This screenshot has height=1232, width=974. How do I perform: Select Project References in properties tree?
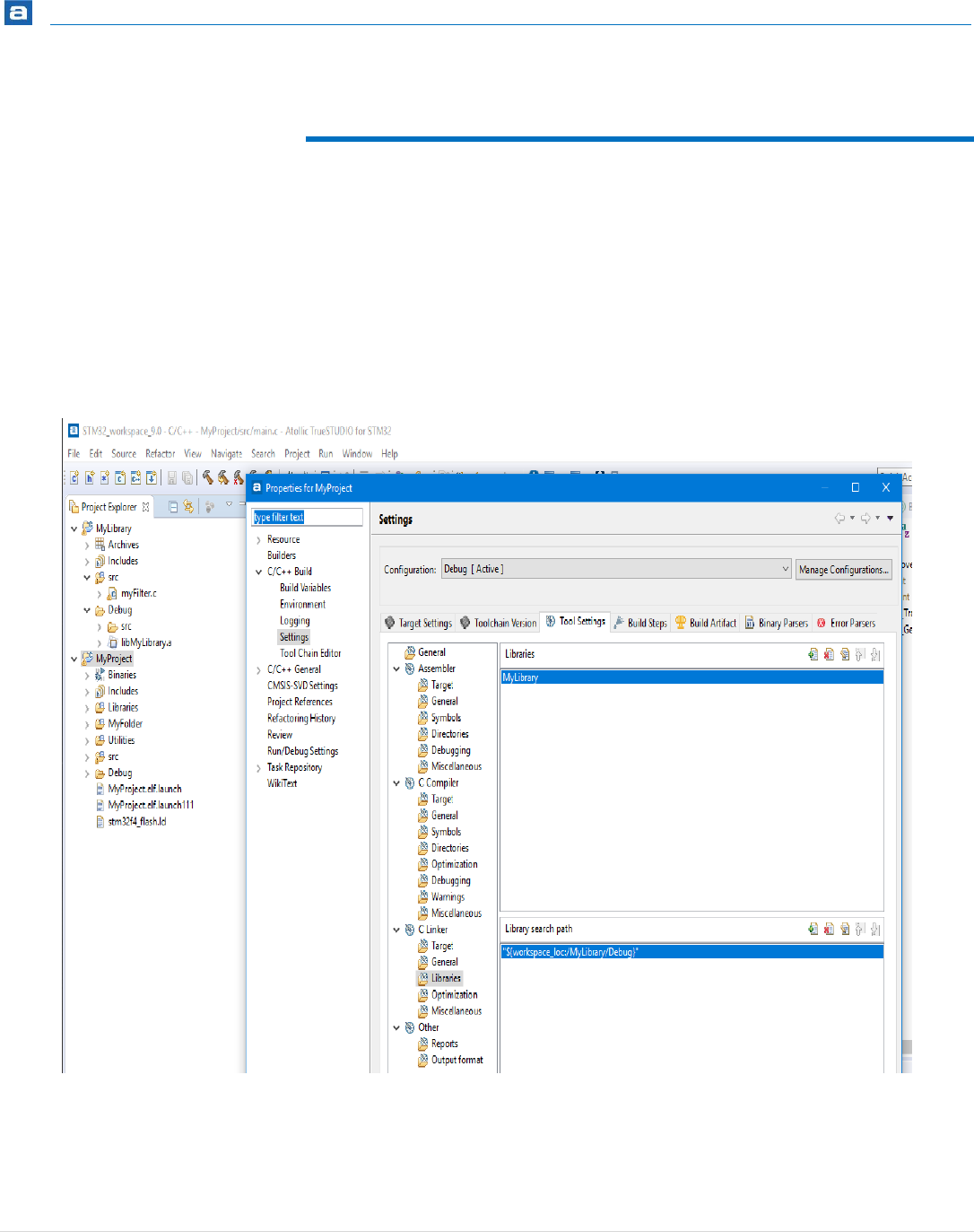[300, 702]
